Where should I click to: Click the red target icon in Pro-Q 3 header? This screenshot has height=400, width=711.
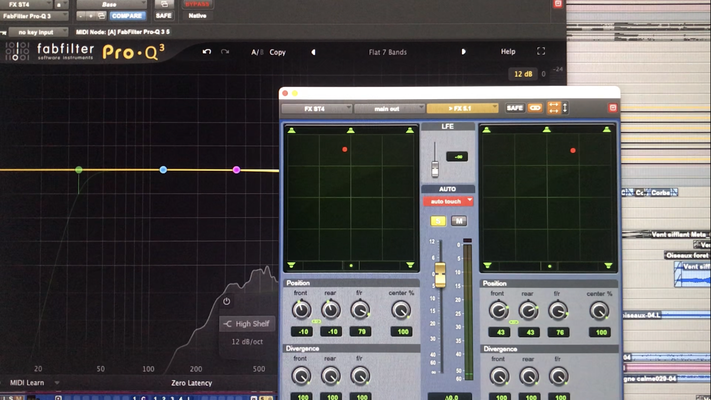pyautogui.click(x=558, y=4)
